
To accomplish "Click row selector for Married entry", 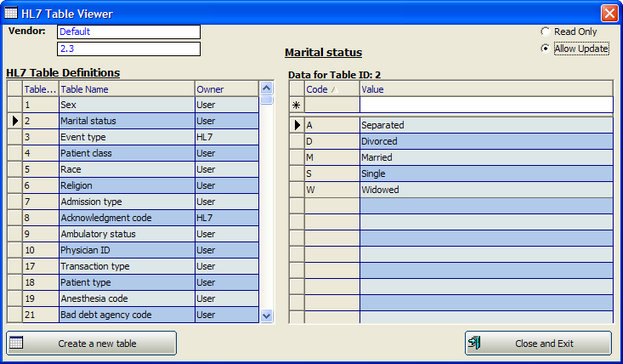I will click(297, 158).
